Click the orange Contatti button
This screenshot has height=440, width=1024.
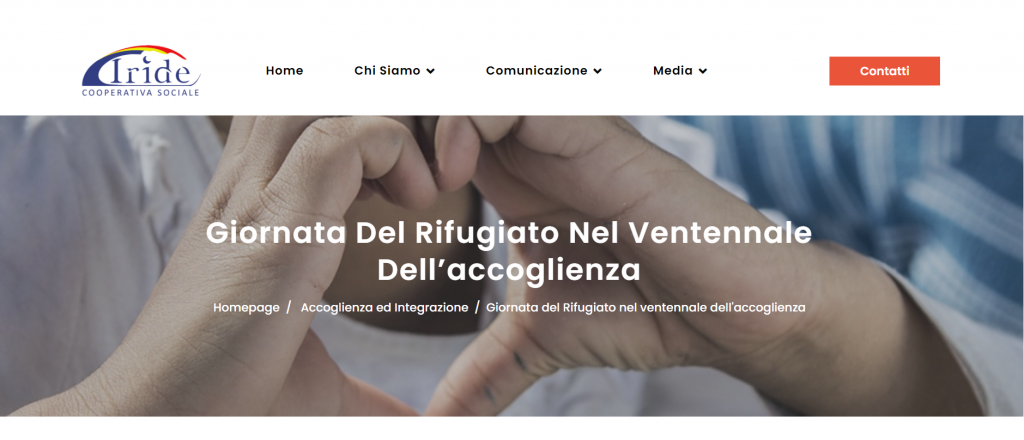click(x=884, y=71)
